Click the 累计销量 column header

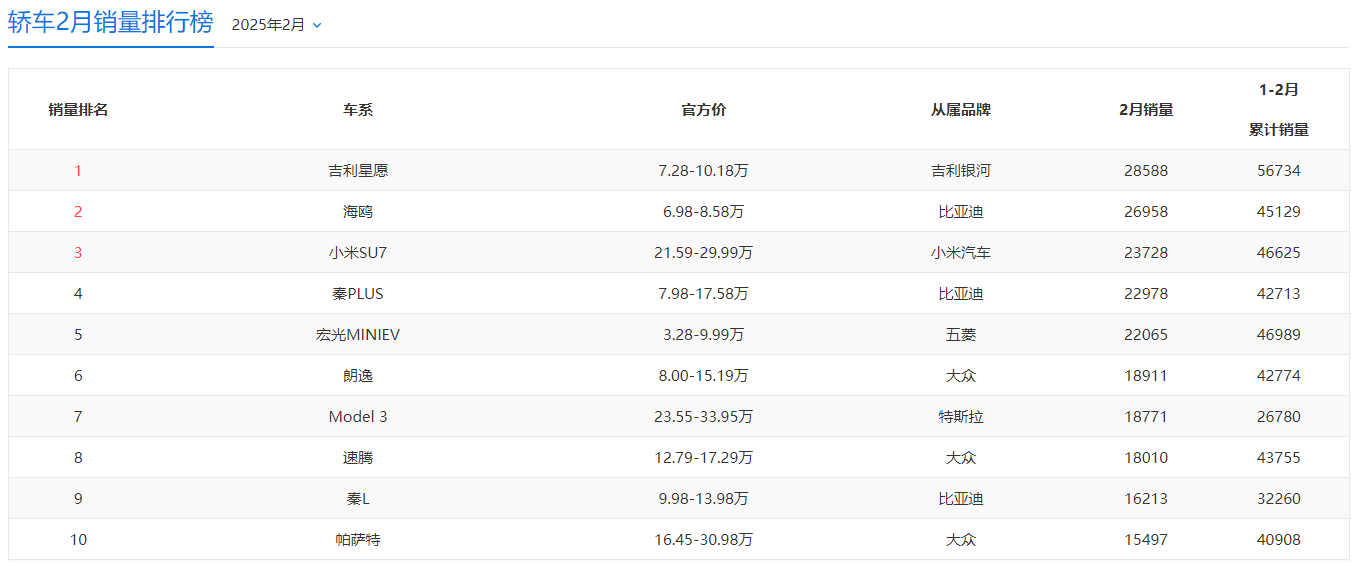[x=1279, y=130]
